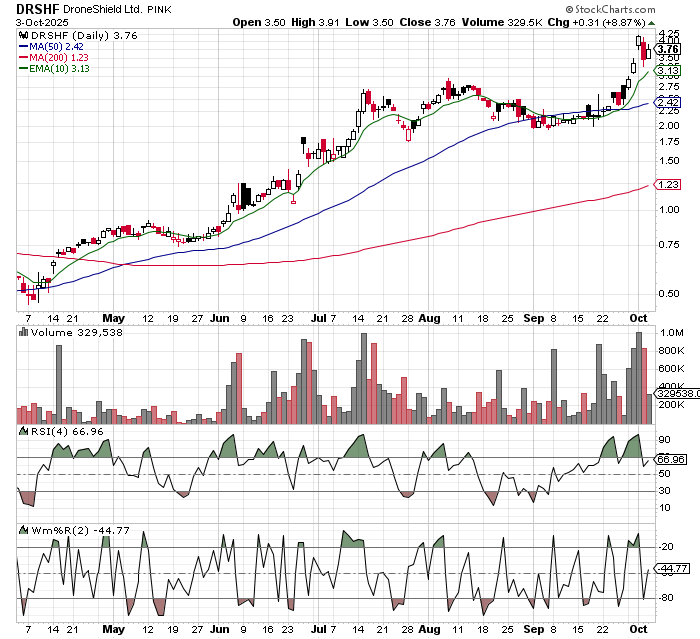Click the -80 level on Wm%R axis

pos(666,597)
